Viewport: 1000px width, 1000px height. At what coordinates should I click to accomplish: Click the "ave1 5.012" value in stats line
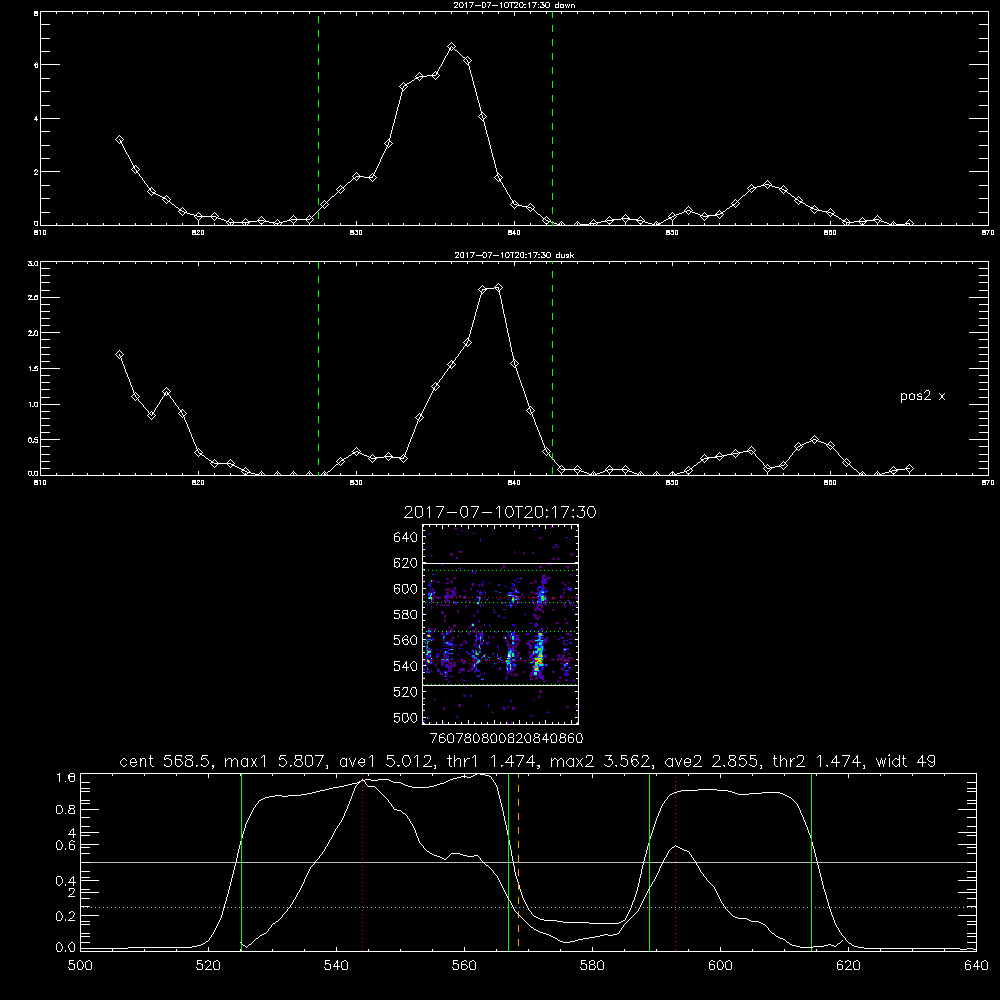pos(386,761)
